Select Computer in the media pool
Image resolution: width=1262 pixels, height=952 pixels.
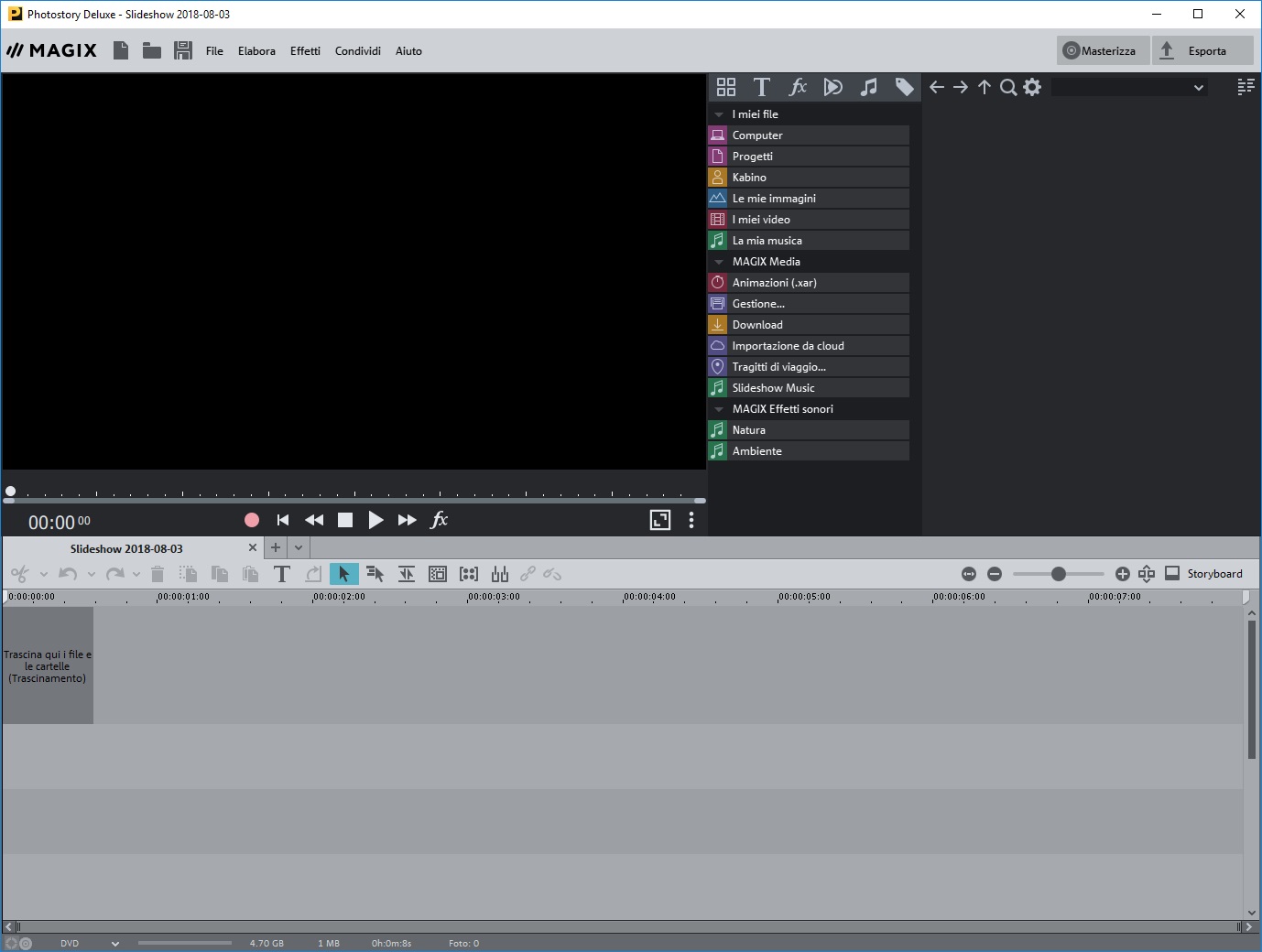pyautogui.click(x=809, y=135)
